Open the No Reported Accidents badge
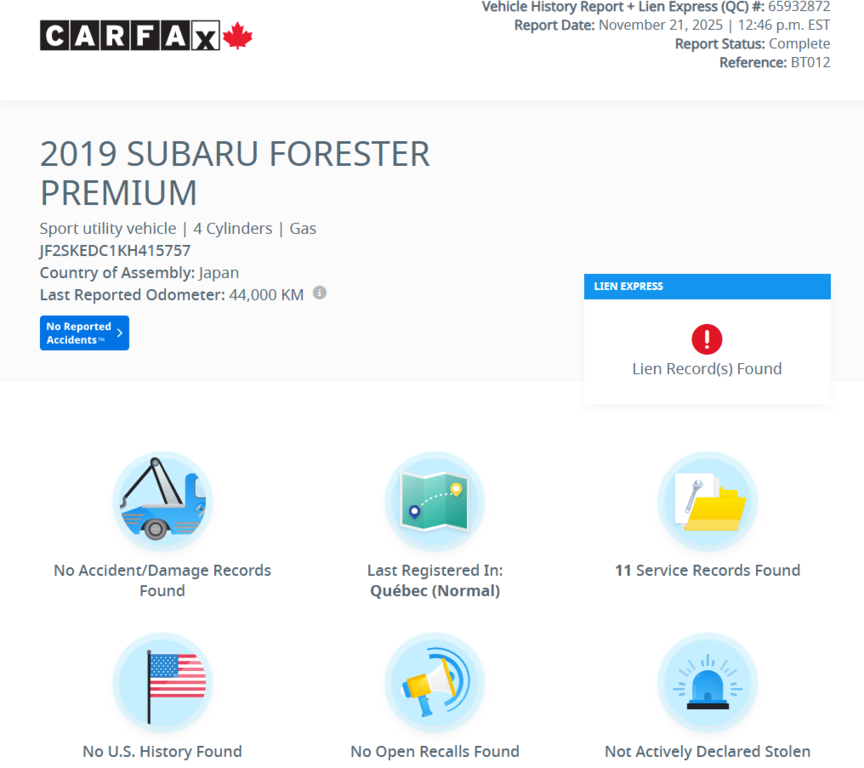Viewport: 864px width, 768px height. click(x=84, y=332)
